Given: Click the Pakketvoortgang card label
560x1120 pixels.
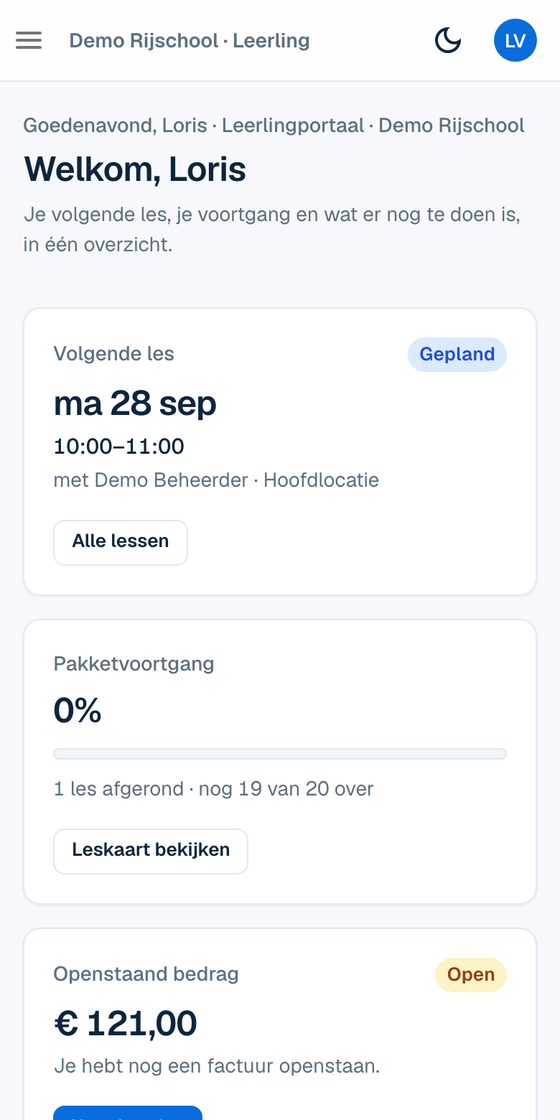Looking at the screenshot, I should tap(134, 664).
